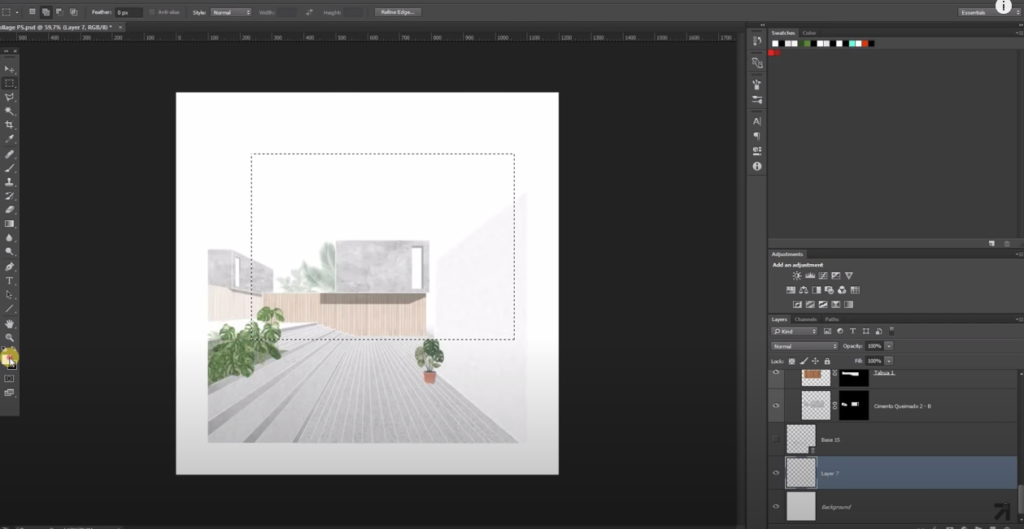Open the Style dropdown set to Normal

[231, 12]
